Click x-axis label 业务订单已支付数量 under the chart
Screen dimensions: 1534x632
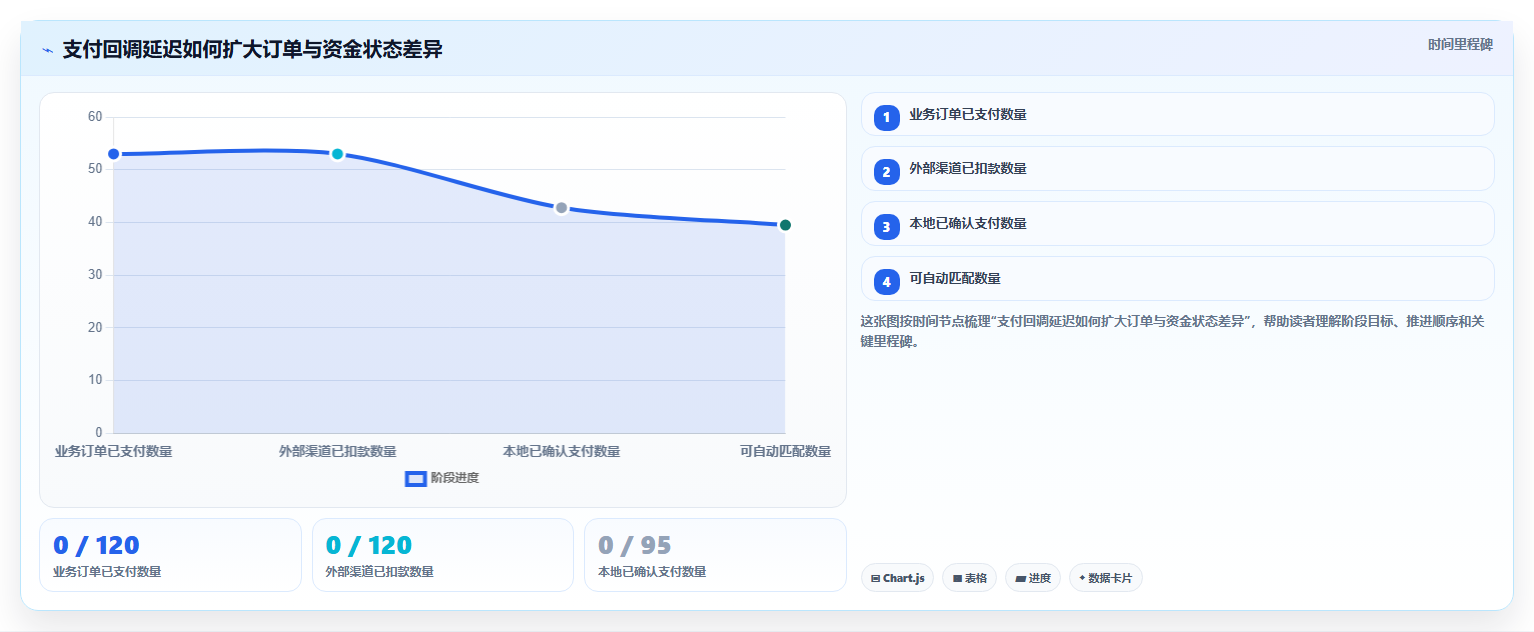point(113,452)
